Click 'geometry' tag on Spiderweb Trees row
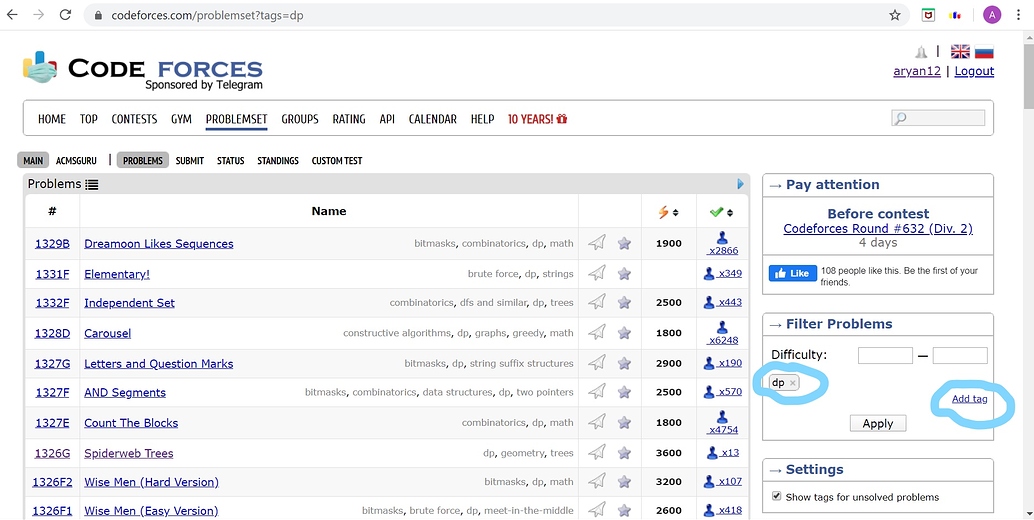 point(522,453)
